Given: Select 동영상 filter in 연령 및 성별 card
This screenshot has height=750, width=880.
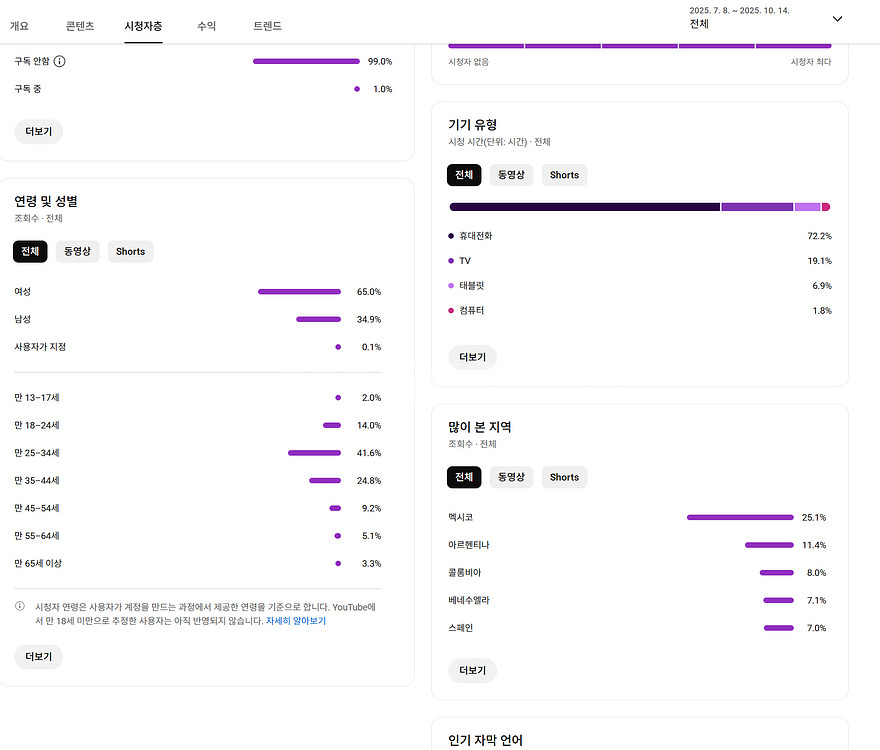Looking at the screenshot, I should point(78,252).
